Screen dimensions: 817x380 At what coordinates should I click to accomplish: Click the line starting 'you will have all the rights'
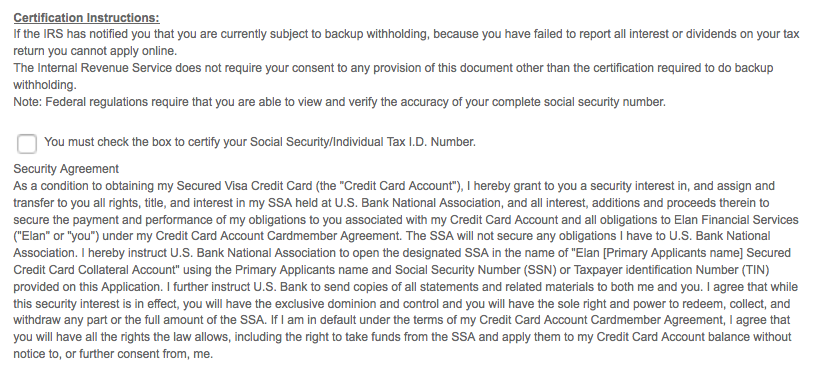click(x=403, y=337)
